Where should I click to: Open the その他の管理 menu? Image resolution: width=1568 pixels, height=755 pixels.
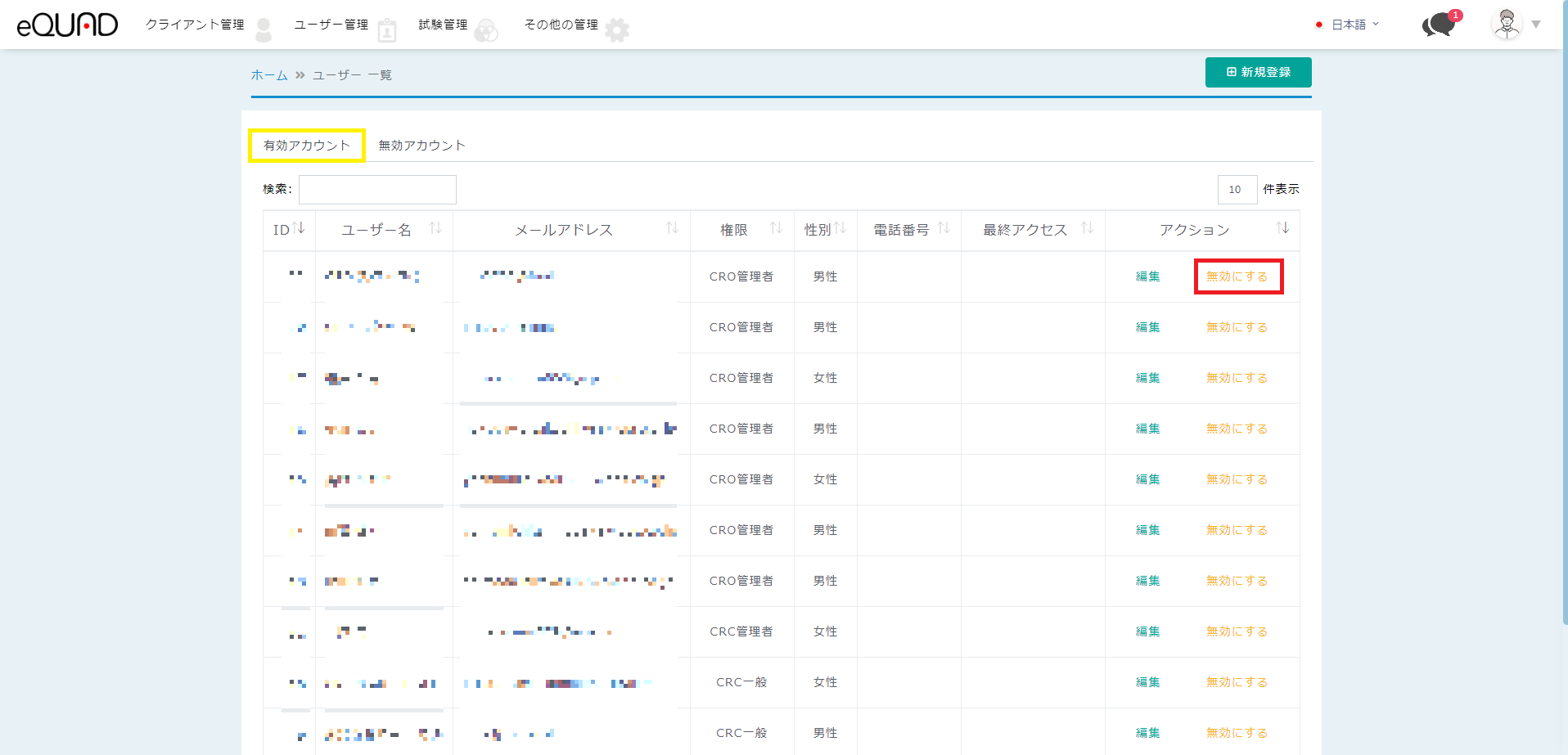561,25
